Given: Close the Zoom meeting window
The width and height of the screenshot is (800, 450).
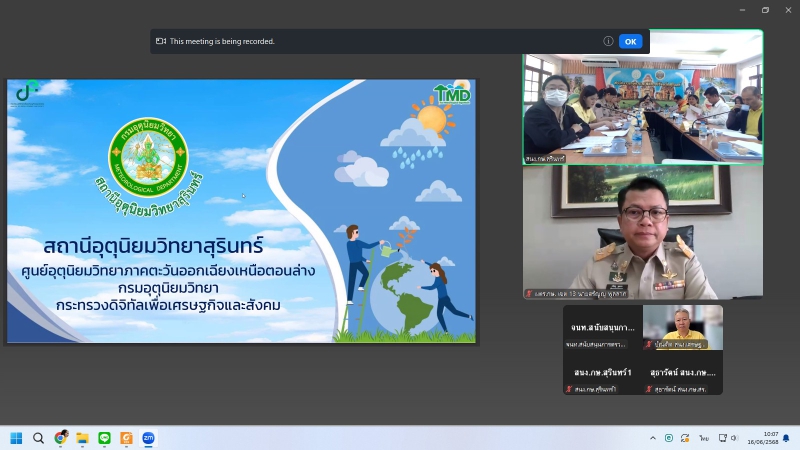Looking at the screenshot, I should coord(788,10).
